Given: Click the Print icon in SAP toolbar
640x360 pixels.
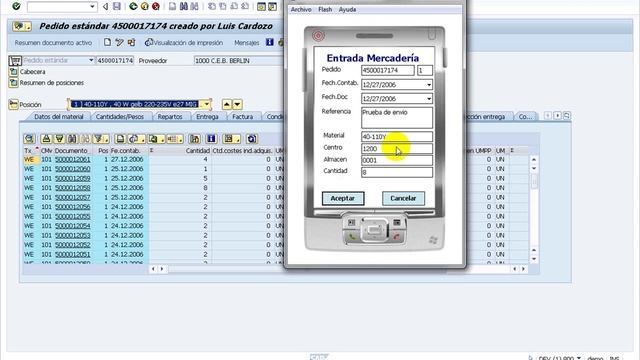Looking at the screenshot, I should click(x=172, y=6).
